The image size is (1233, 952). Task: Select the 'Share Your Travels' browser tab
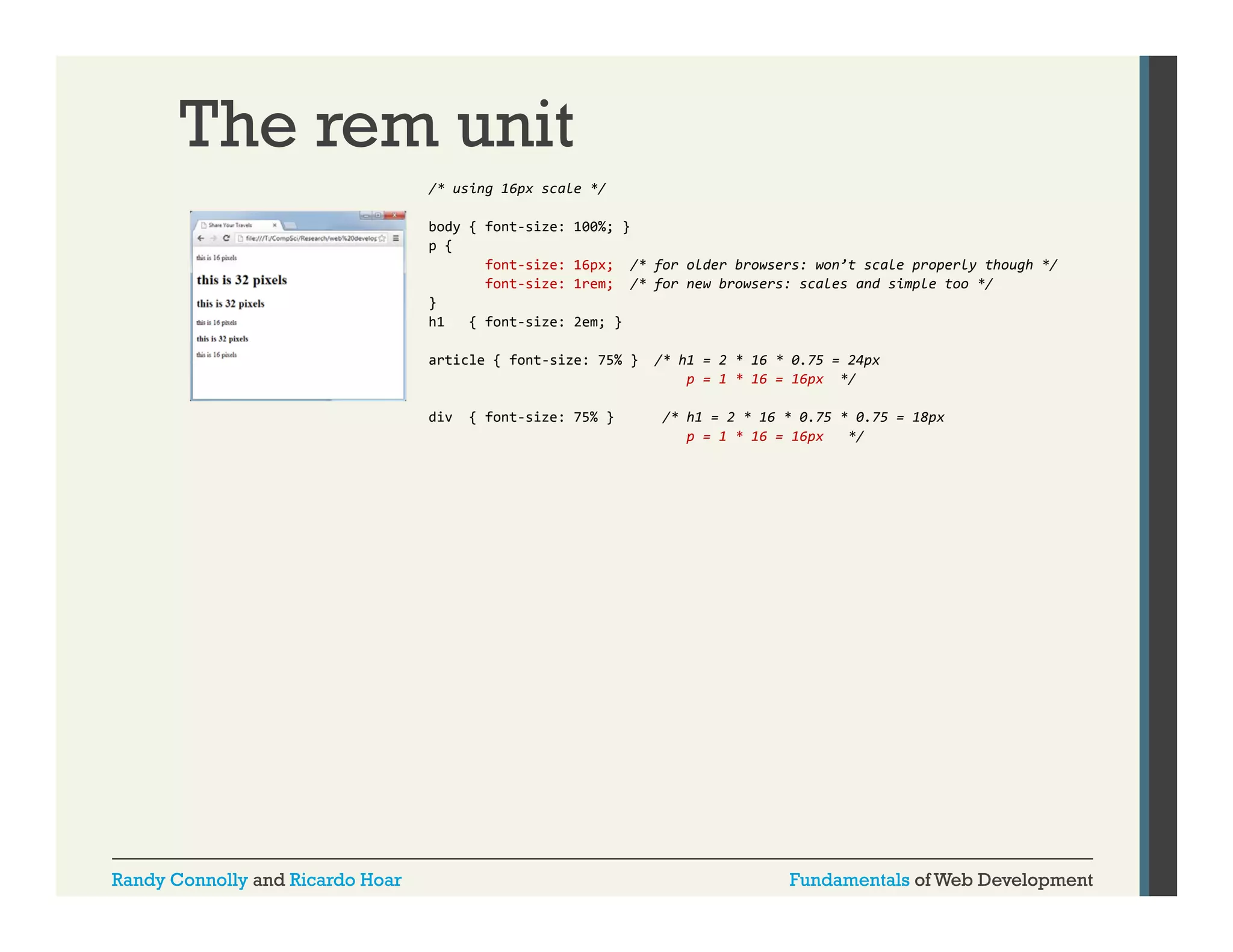pyautogui.click(x=238, y=225)
